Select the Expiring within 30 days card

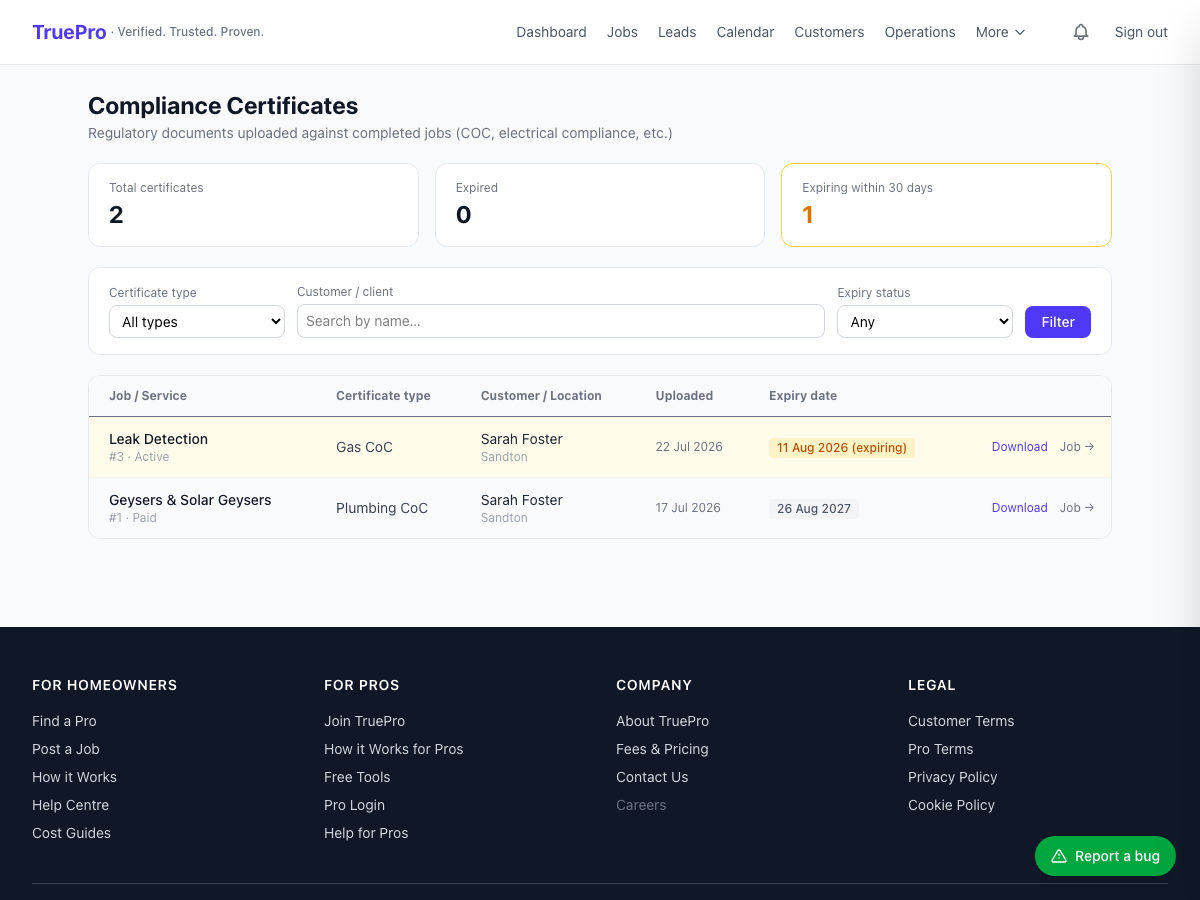coord(946,205)
